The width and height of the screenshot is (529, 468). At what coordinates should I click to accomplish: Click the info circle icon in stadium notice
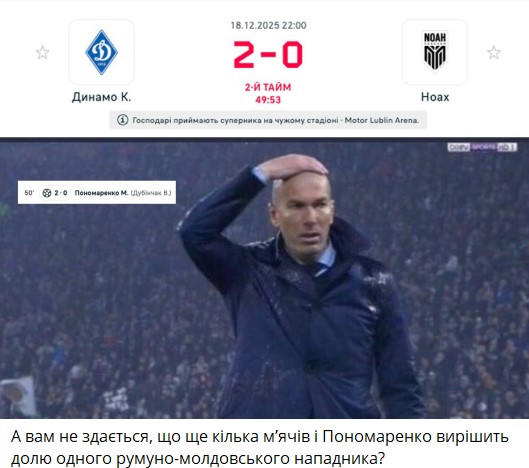point(122,120)
